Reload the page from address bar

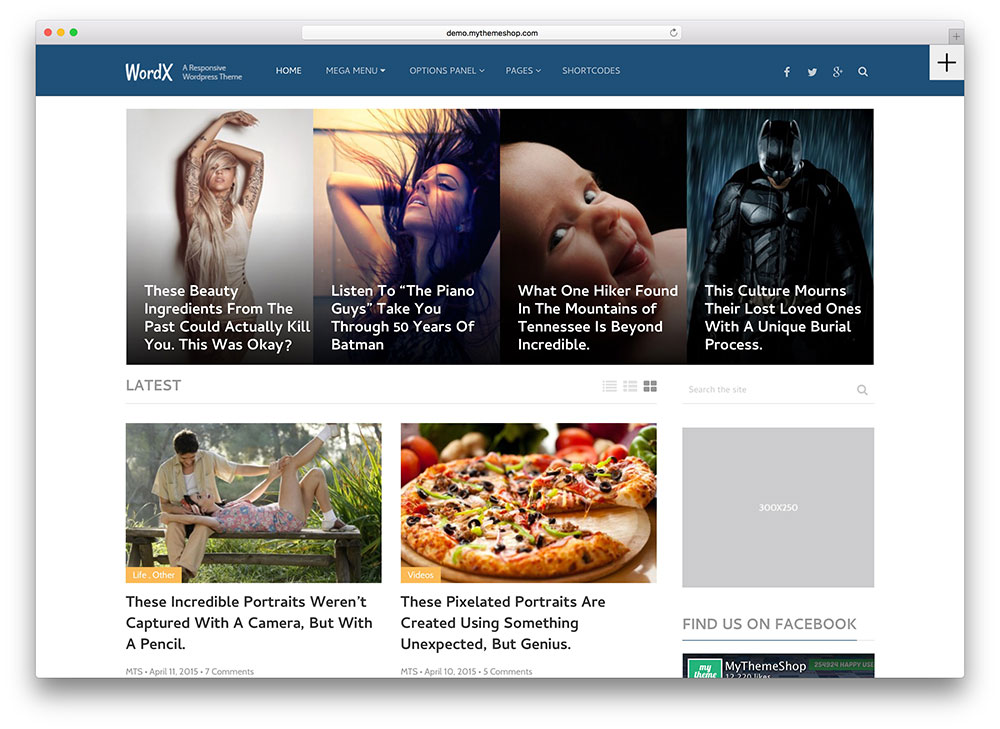pyautogui.click(x=673, y=33)
